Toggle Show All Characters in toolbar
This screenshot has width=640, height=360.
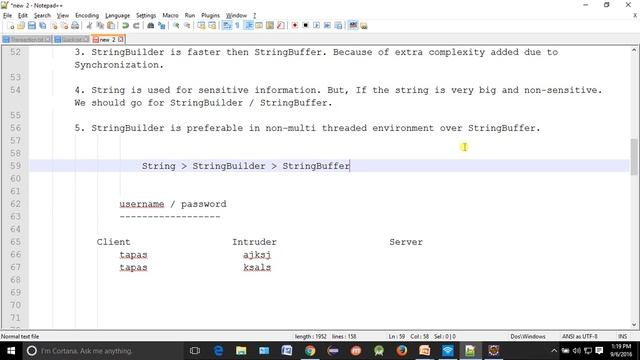[x=237, y=26]
